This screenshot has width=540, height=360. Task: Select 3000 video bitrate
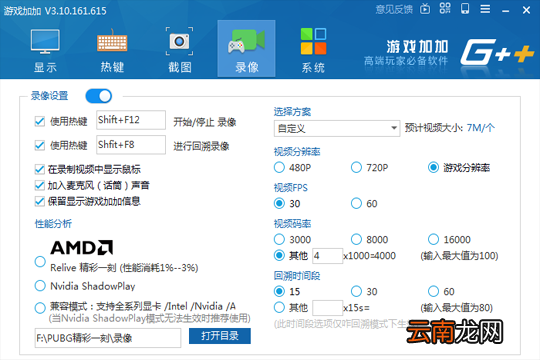(279, 239)
